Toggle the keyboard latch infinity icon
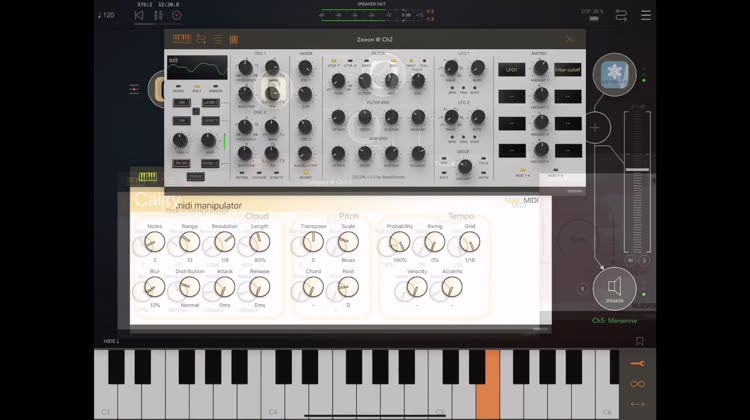750x420 pixels. (x=638, y=384)
